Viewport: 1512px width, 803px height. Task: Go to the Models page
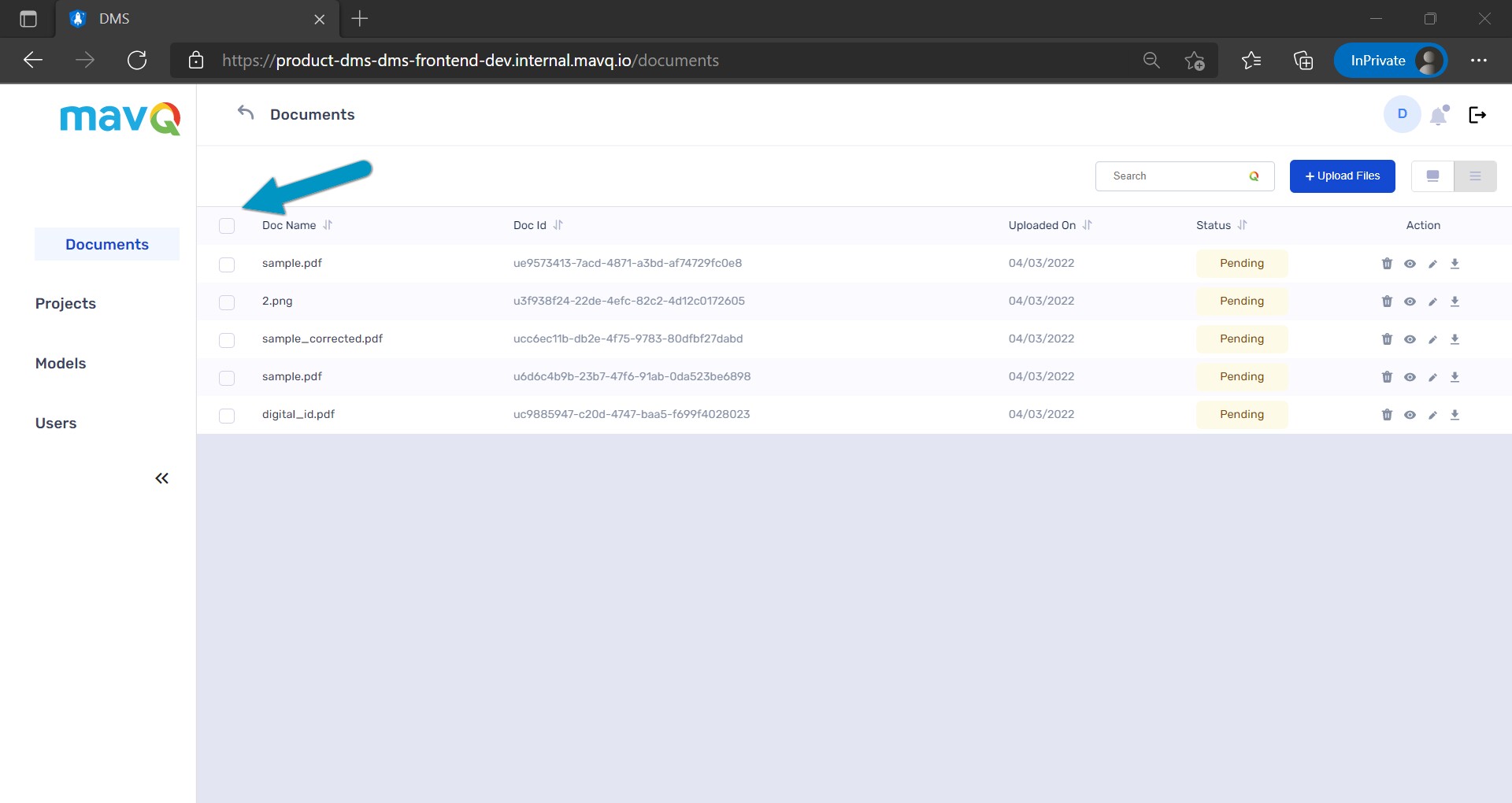tap(61, 364)
